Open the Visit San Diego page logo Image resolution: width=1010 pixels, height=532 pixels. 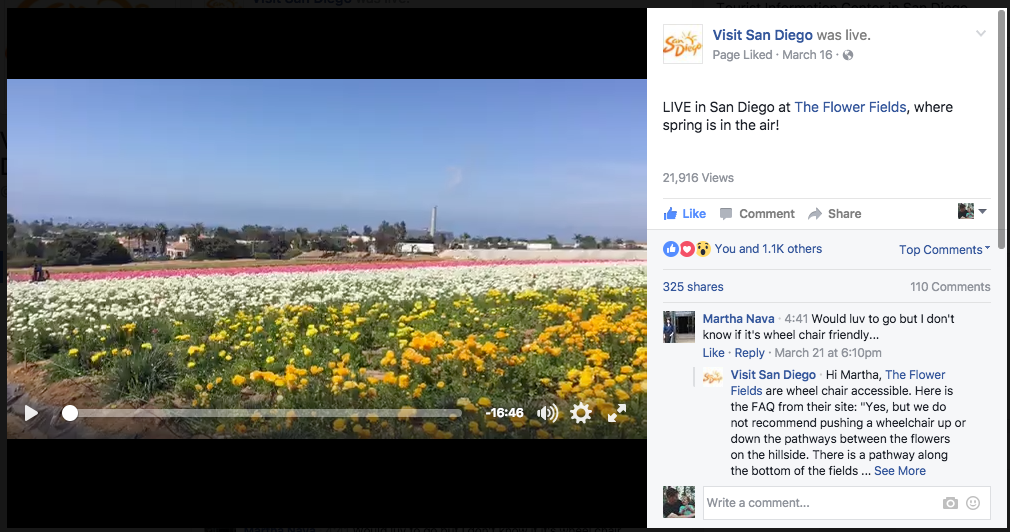pyautogui.click(x=682, y=44)
